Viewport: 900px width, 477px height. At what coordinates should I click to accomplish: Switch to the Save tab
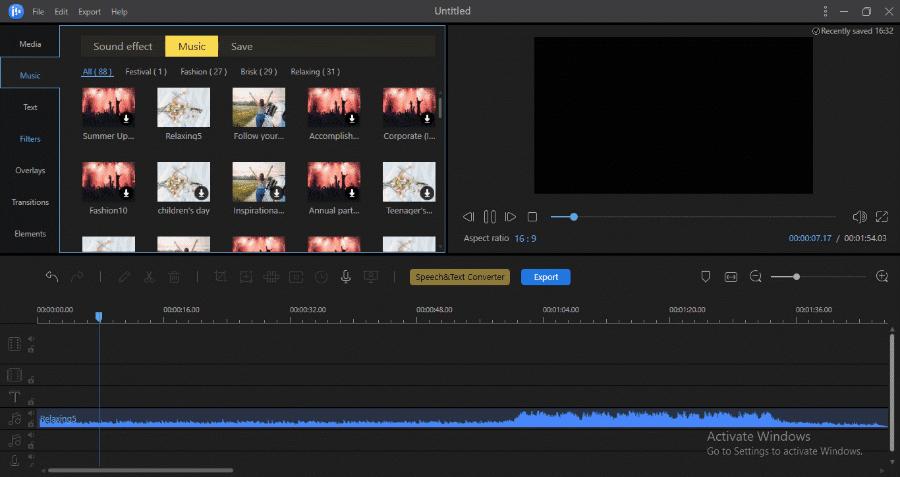pos(242,46)
